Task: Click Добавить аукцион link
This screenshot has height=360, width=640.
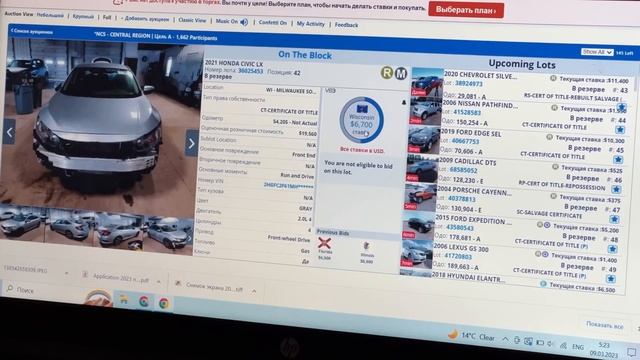Action: coord(146,19)
